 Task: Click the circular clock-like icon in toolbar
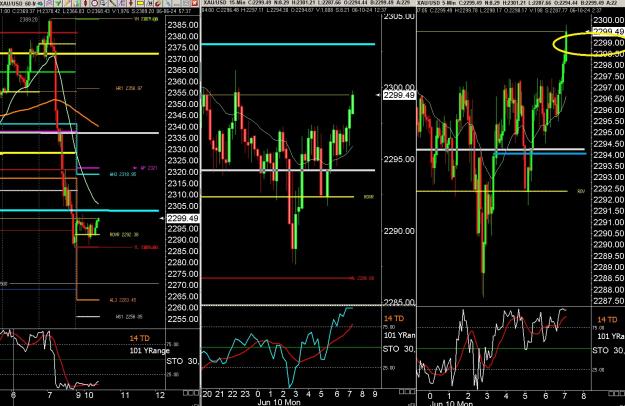[94, 3]
